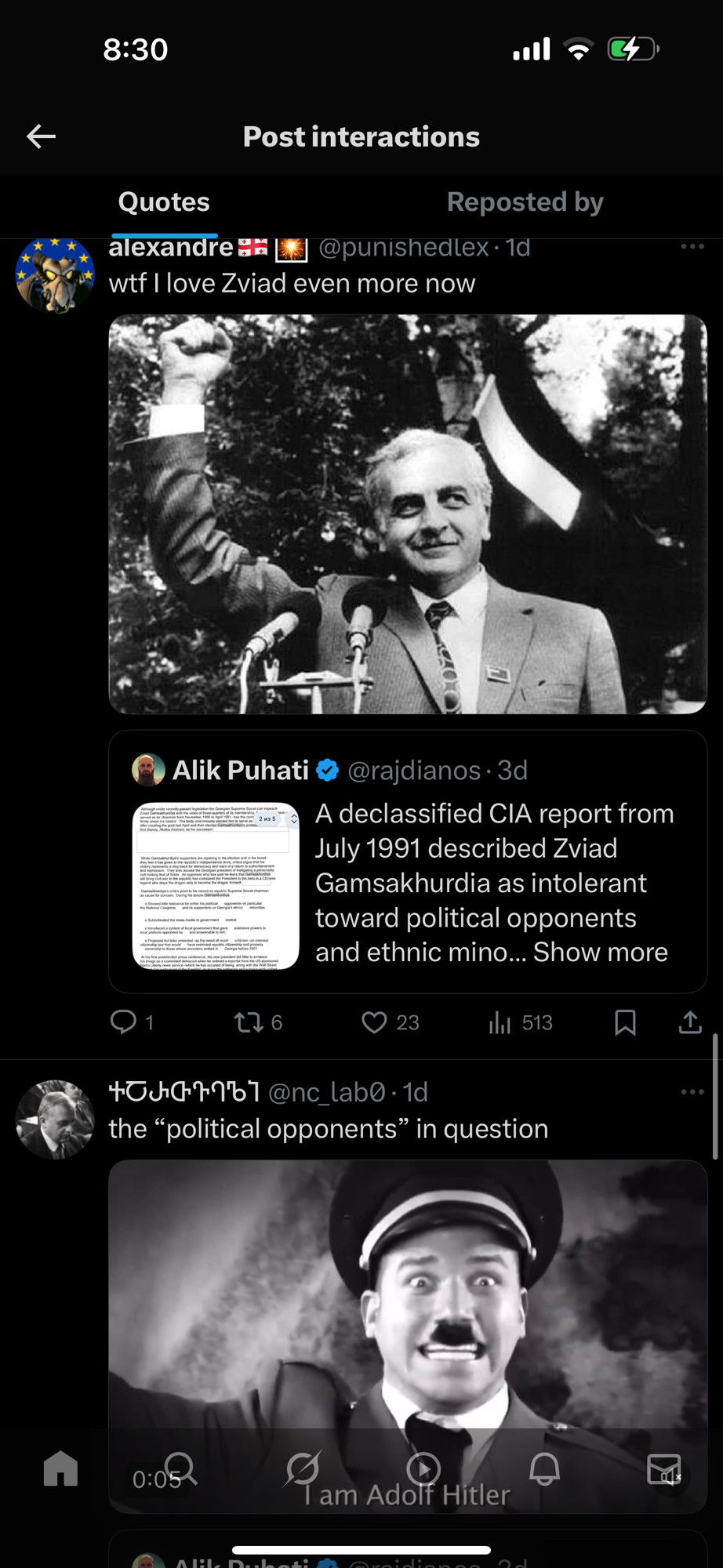Switch to the Reposted by tab
This screenshot has height=1568, width=723.
[x=525, y=202]
